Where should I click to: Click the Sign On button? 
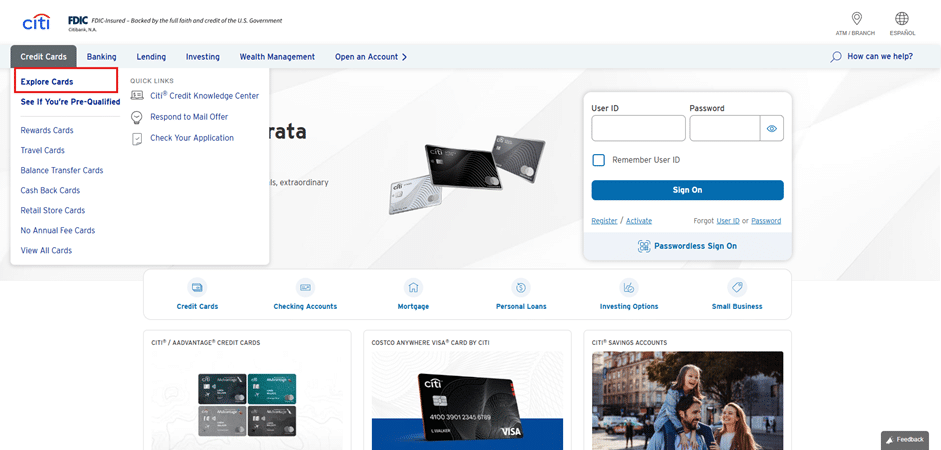(x=688, y=190)
